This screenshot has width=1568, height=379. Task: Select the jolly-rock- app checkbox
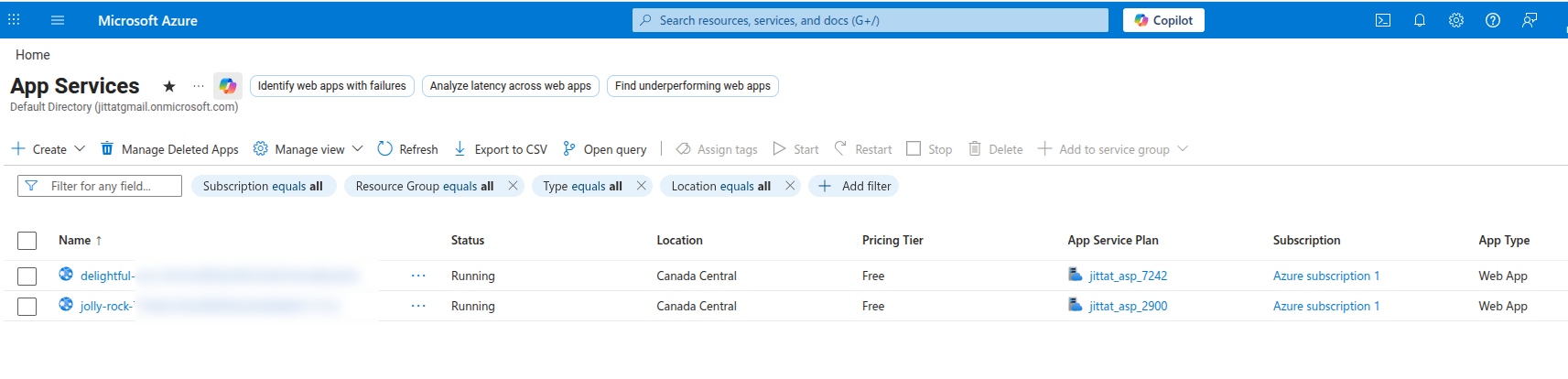pos(27,306)
